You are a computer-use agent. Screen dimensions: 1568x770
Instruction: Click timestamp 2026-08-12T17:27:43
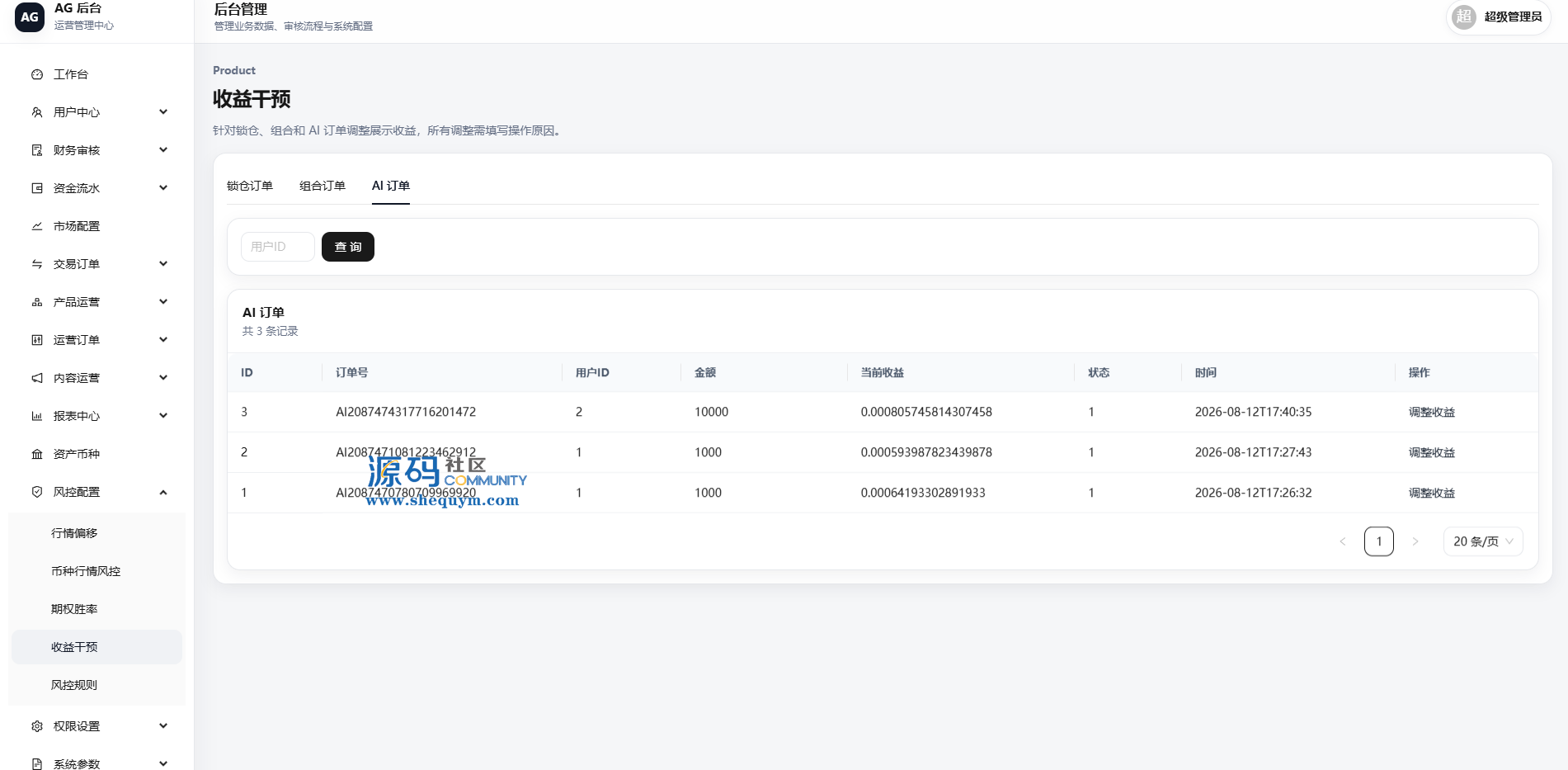tap(1254, 452)
